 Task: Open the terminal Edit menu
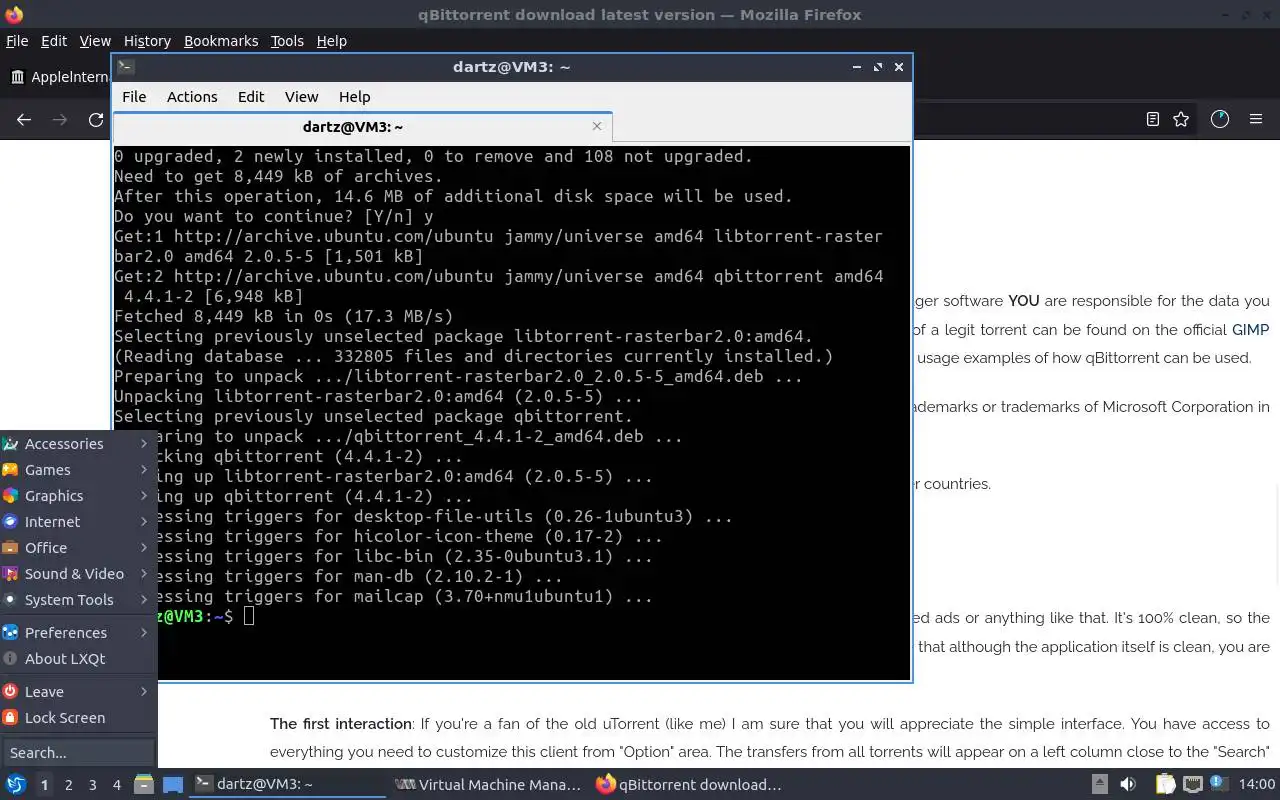(x=251, y=97)
